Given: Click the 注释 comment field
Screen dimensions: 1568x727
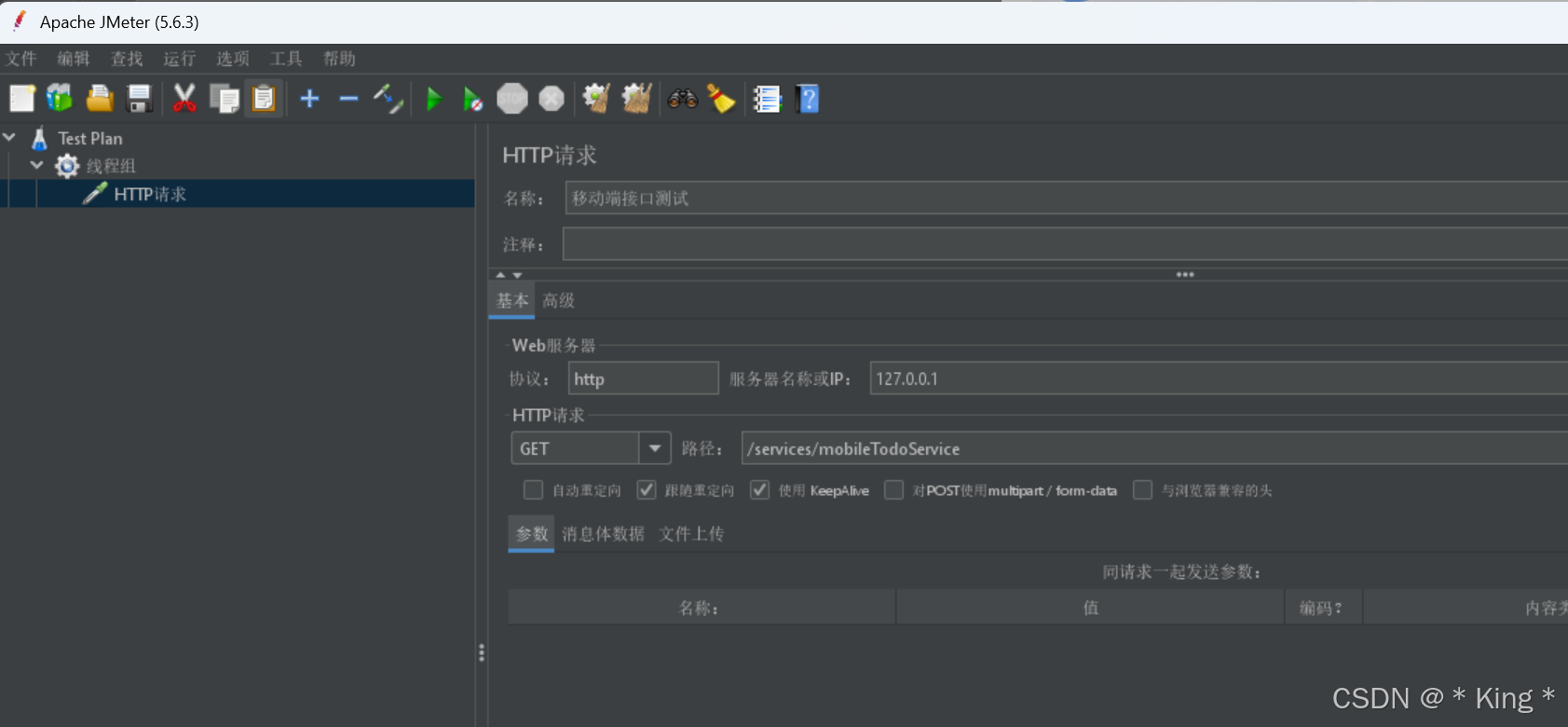Looking at the screenshot, I should click(x=1066, y=244).
